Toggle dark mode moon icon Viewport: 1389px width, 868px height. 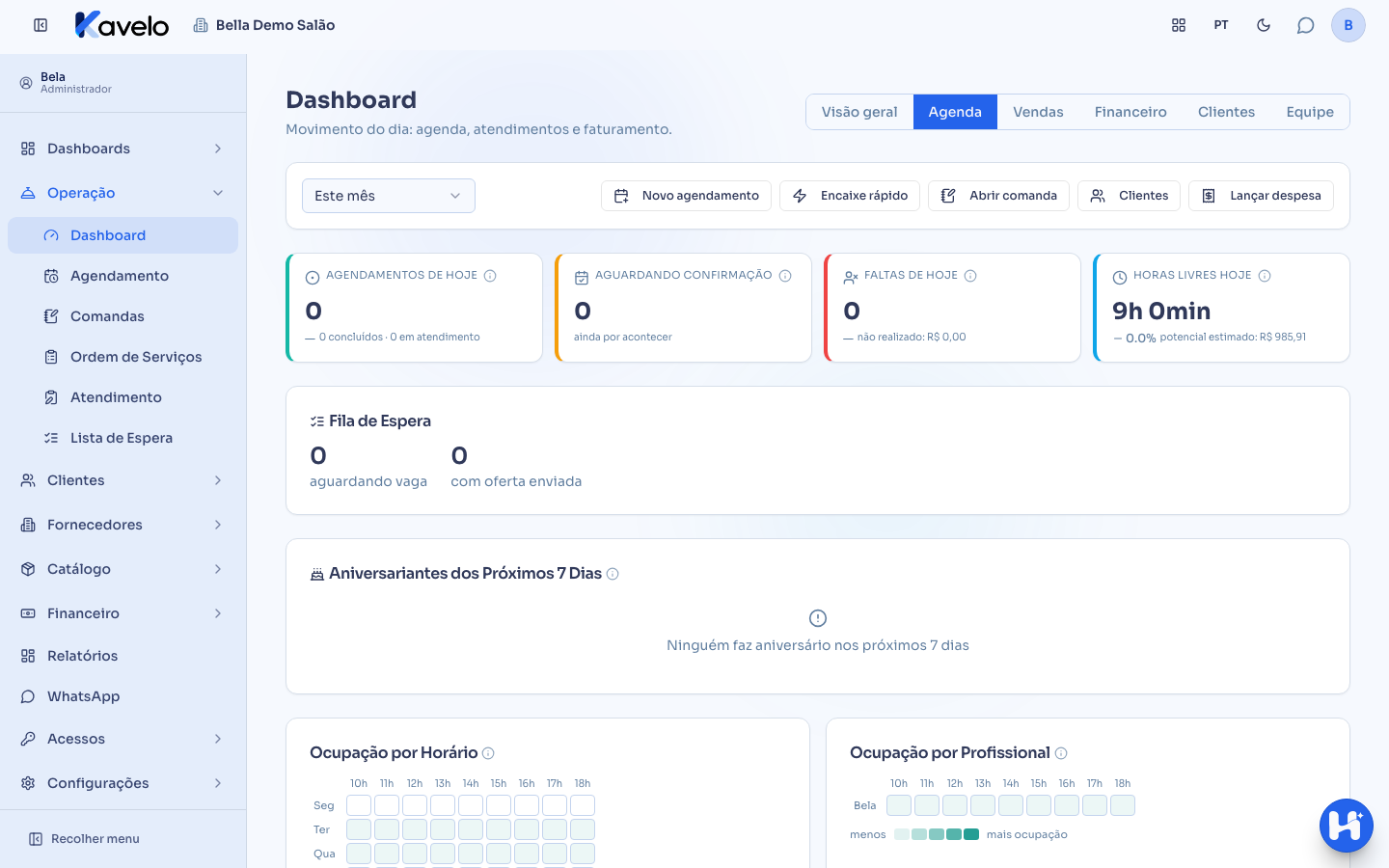click(1264, 25)
